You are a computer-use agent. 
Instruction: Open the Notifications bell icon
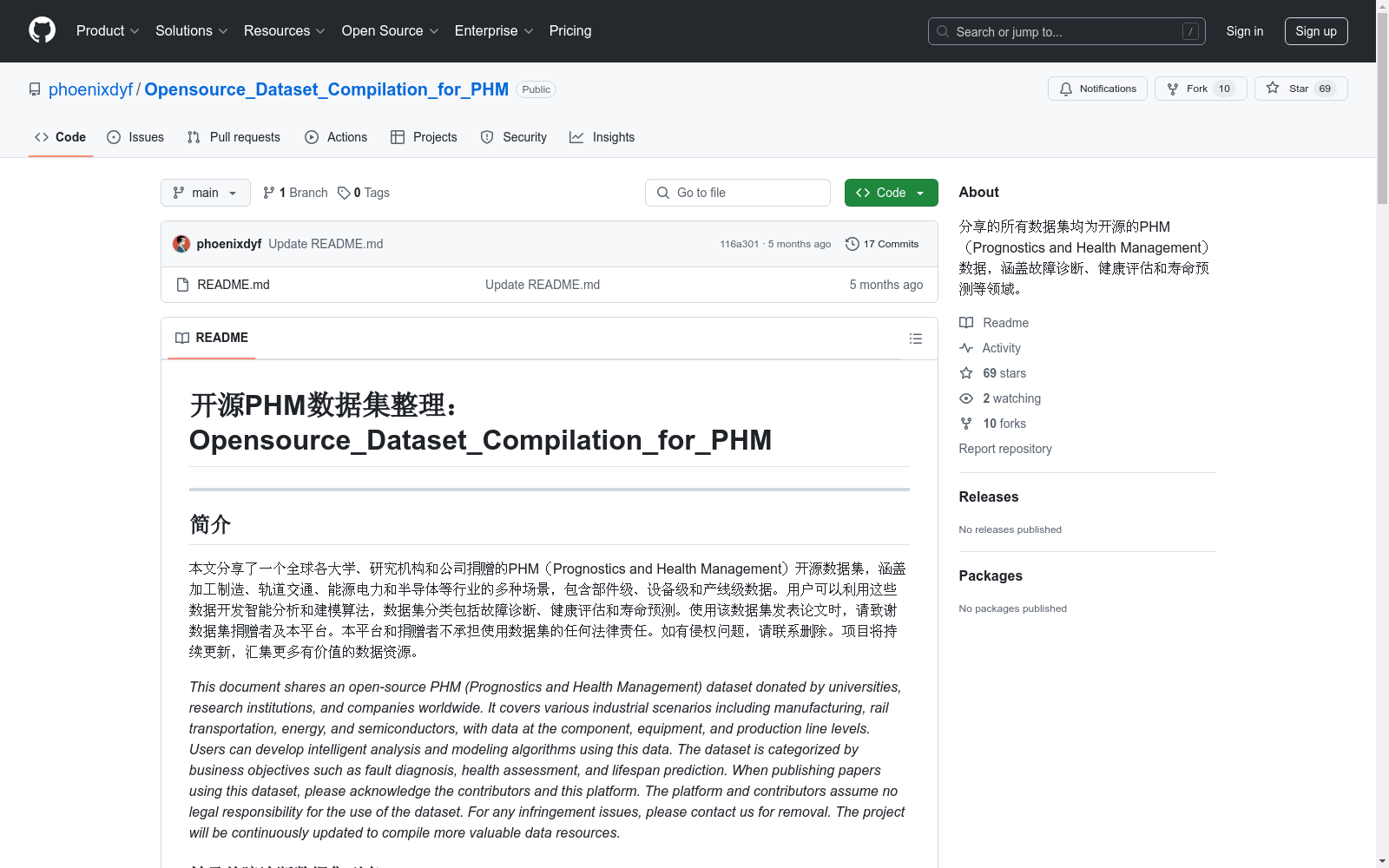point(1066,88)
